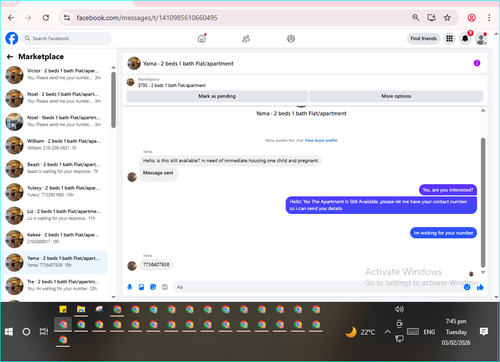Click the browser back button
Screen dimensions: 500x362
click(x=11, y=18)
